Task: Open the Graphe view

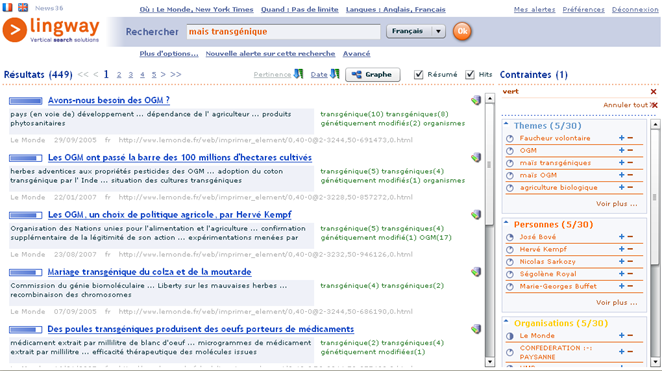Action: [373, 74]
